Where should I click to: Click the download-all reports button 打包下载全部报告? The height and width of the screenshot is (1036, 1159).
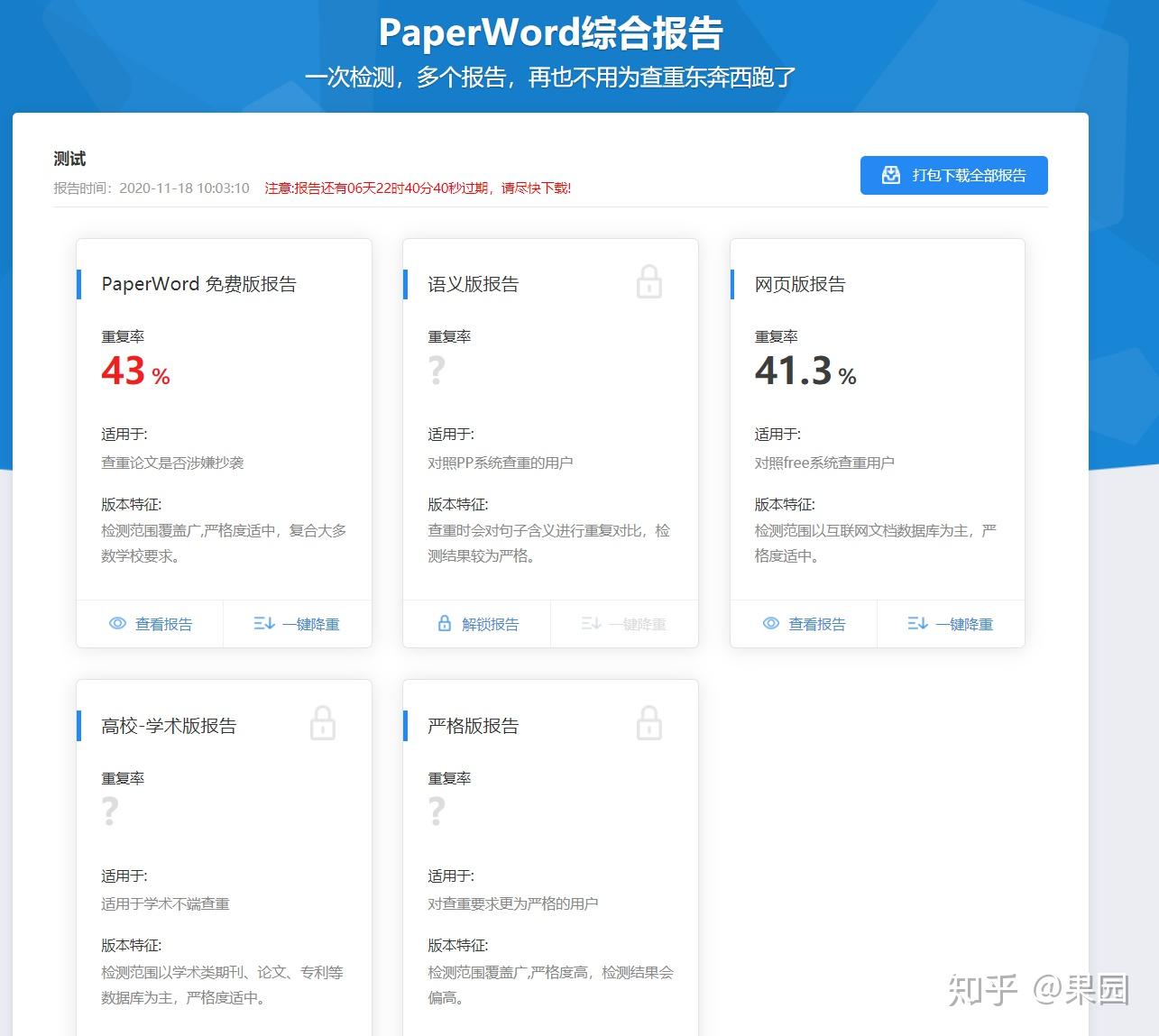pyautogui.click(x=953, y=175)
